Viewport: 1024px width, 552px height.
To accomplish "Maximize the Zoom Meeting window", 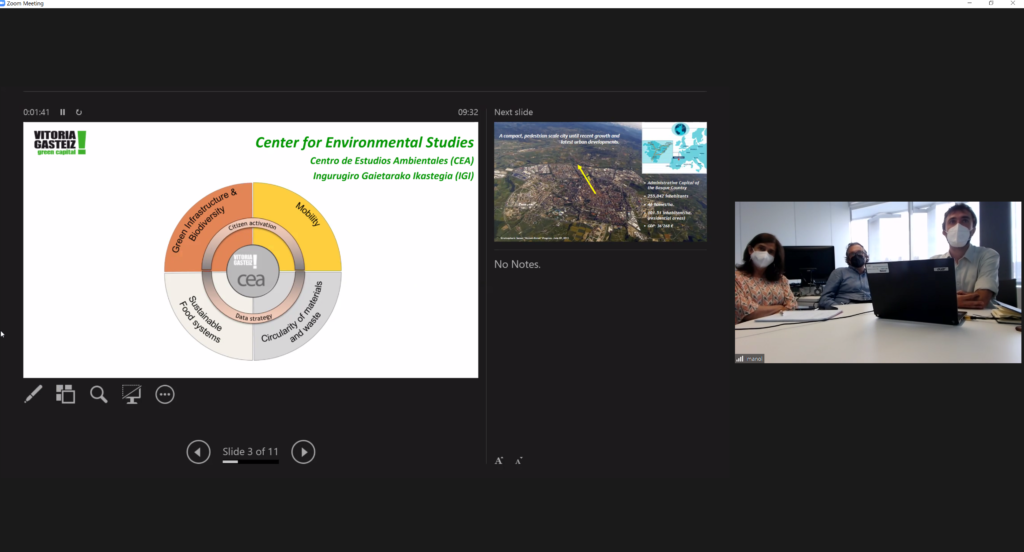I will click(991, 4).
